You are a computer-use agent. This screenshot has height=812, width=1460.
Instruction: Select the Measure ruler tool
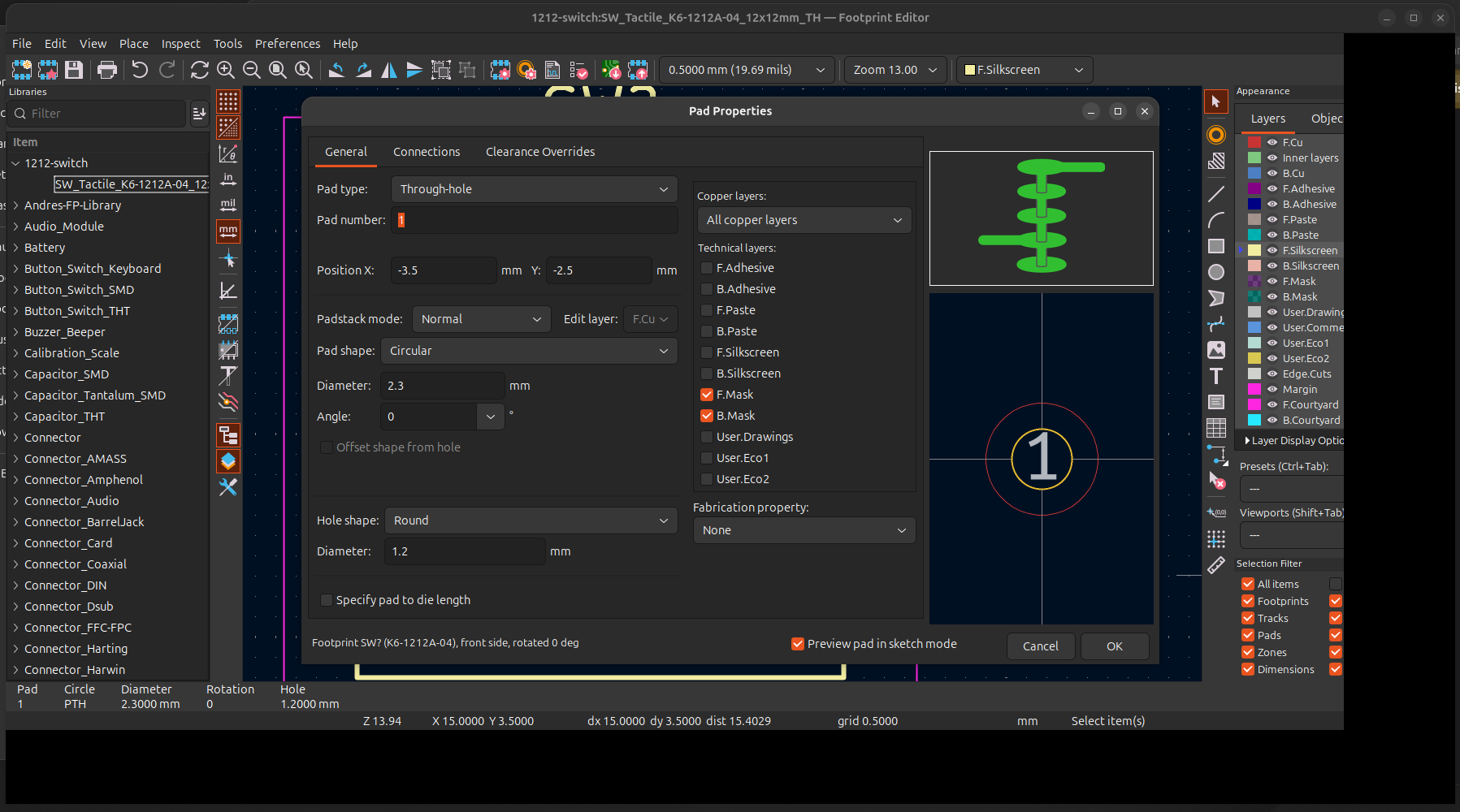[x=1215, y=566]
